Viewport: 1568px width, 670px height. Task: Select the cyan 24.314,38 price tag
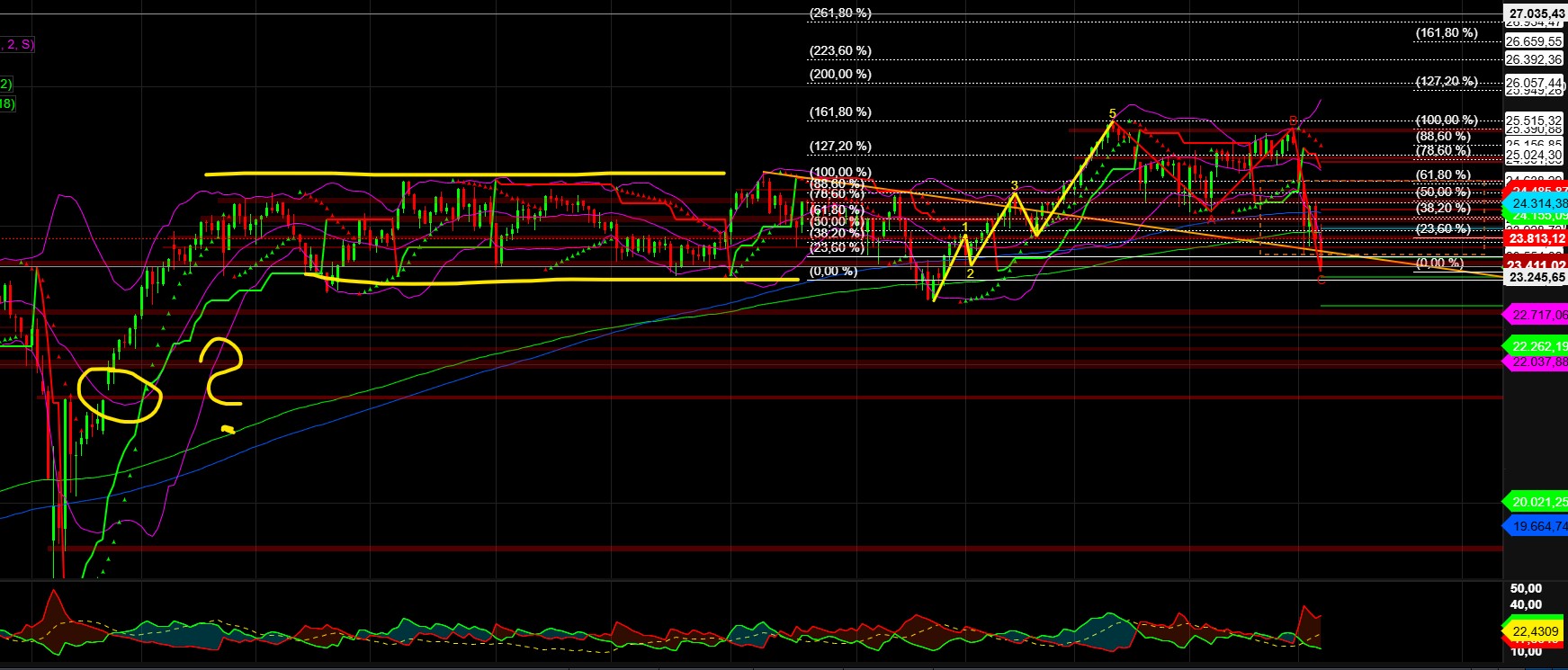click(x=1537, y=204)
